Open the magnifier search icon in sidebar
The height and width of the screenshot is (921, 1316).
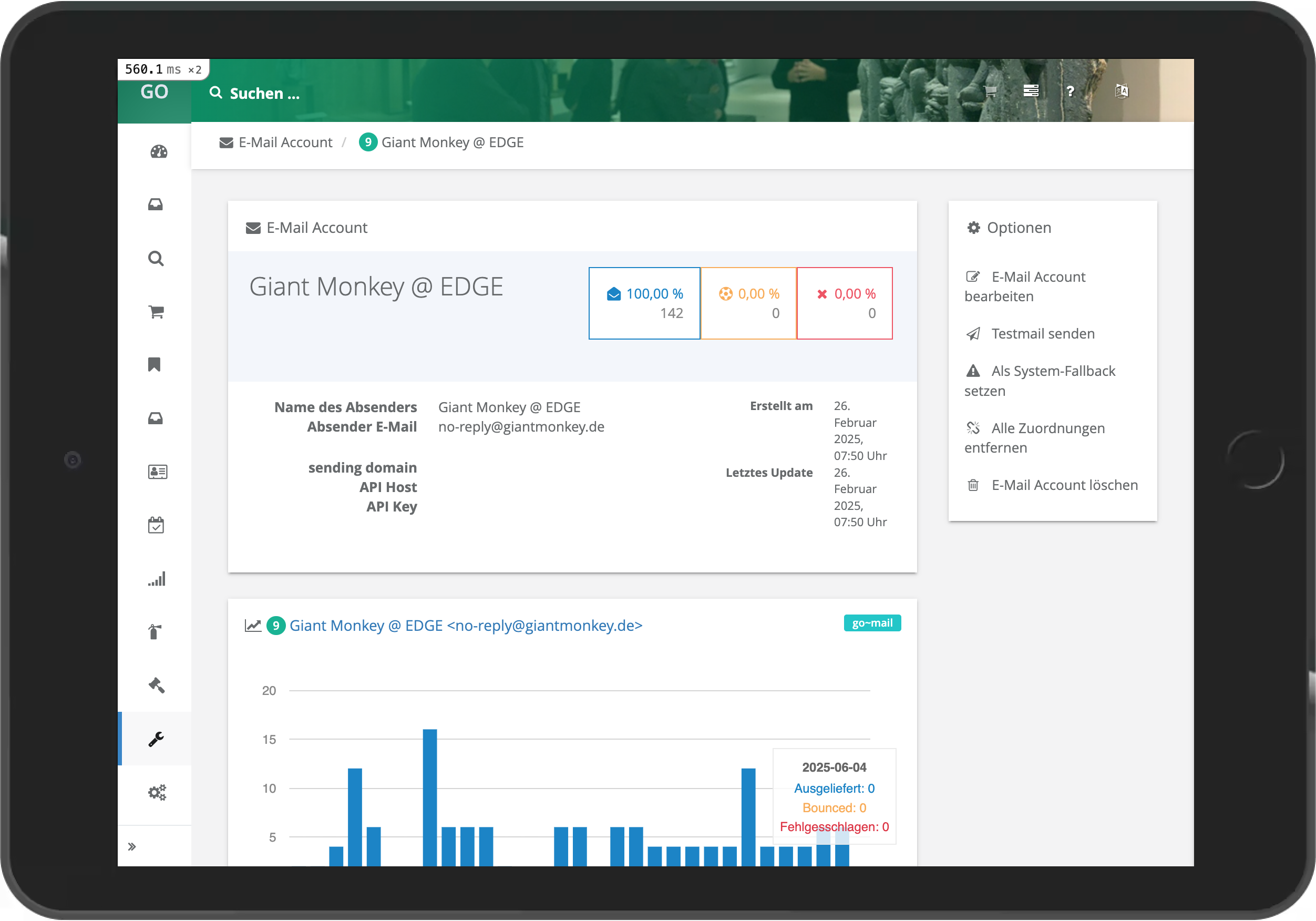pyautogui.click(x=156, y=259)
